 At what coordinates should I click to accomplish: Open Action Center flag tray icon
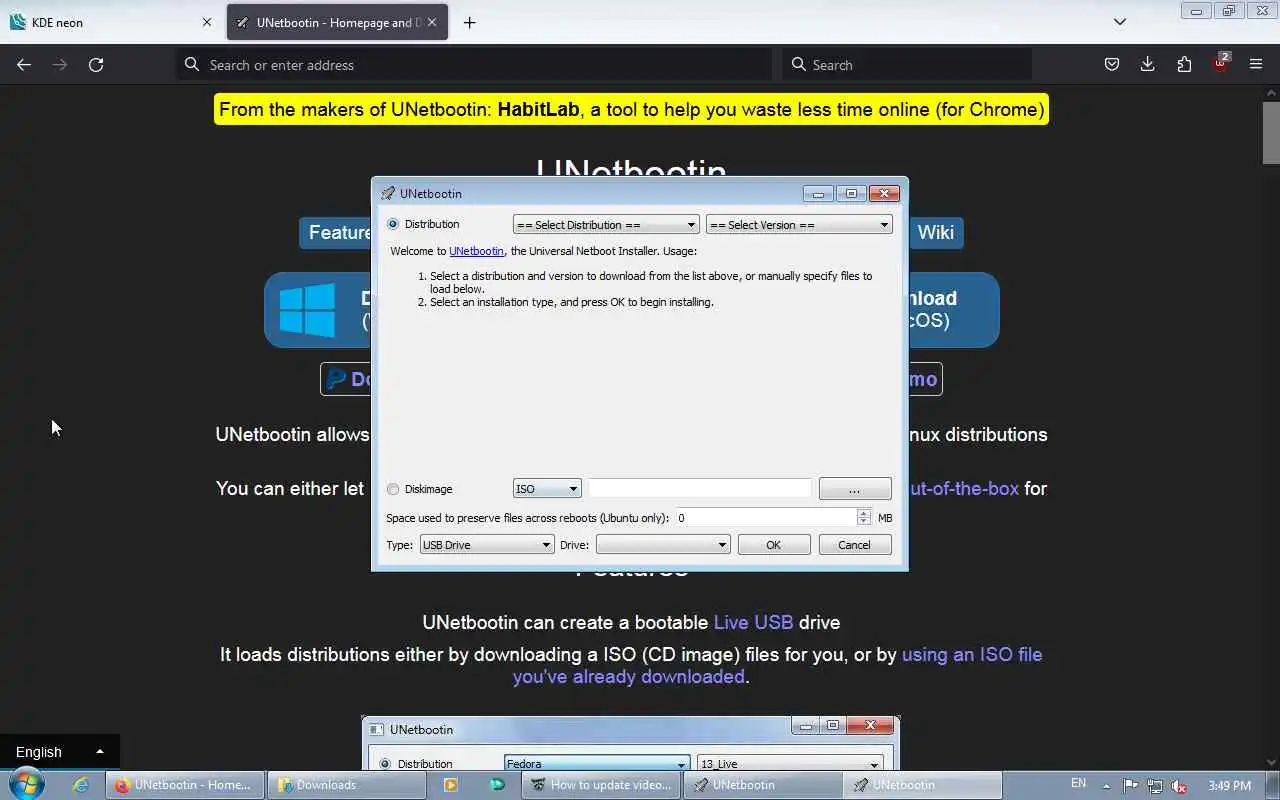[x=1130, y=785]
